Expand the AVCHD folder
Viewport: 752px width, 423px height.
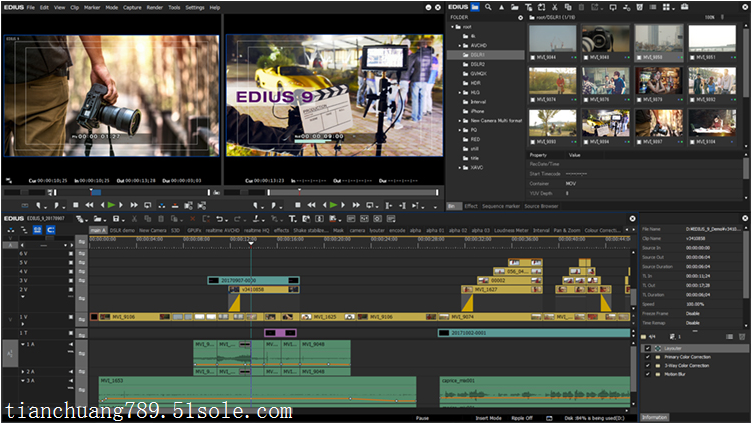point(459,46)
